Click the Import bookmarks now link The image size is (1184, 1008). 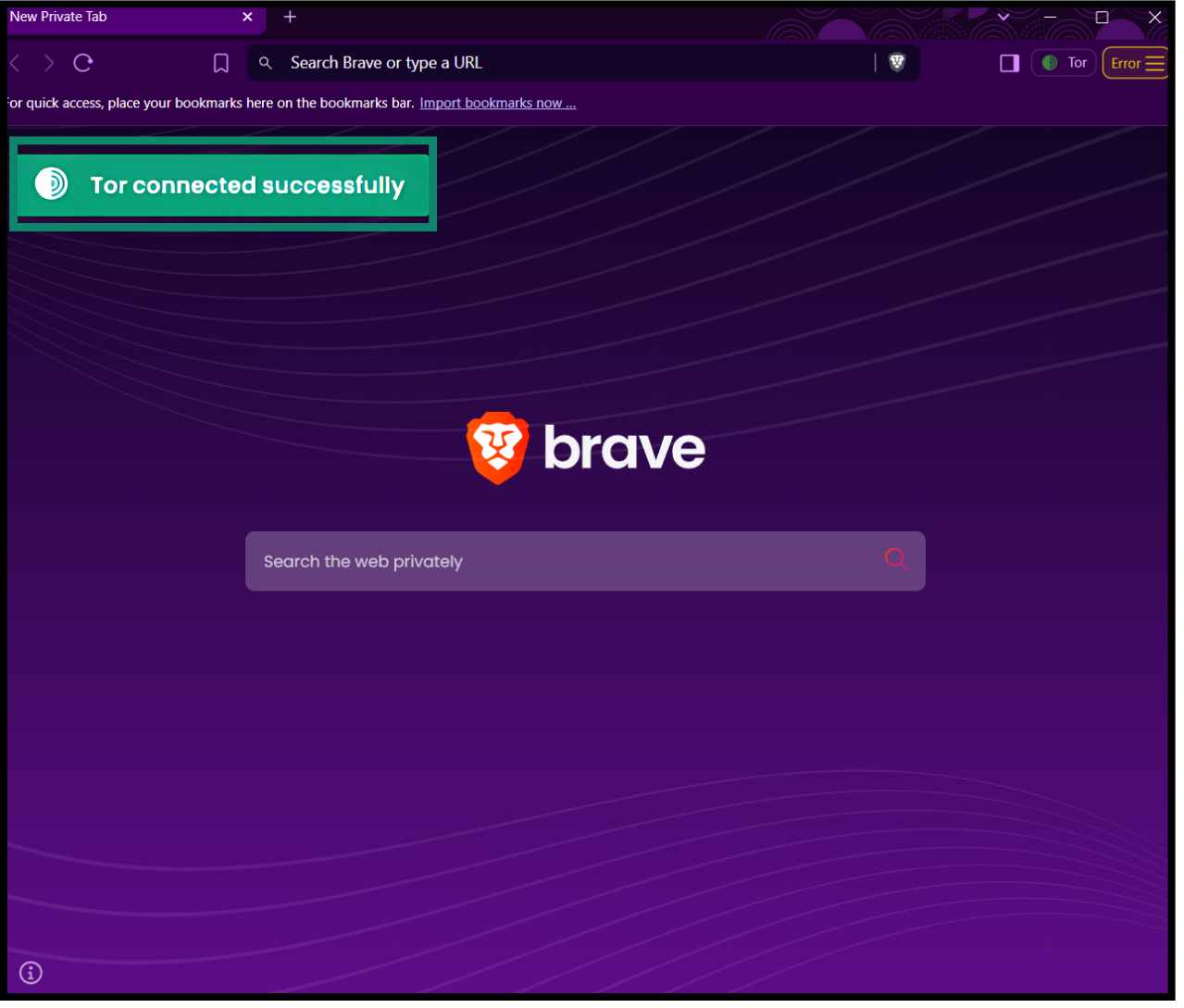point(497,103)
